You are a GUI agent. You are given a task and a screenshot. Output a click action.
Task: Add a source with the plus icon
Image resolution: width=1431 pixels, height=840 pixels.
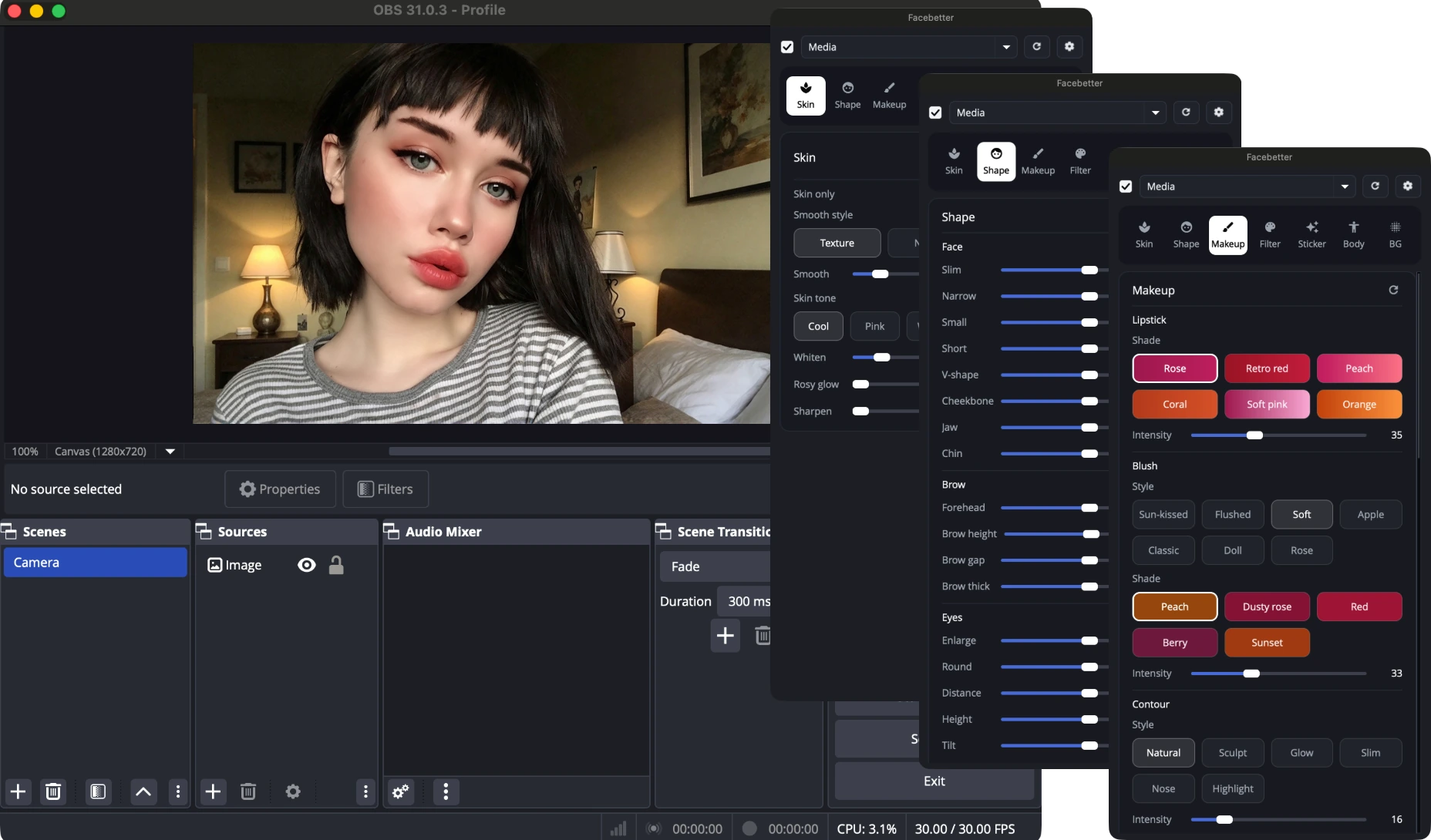tap(213, 791)
